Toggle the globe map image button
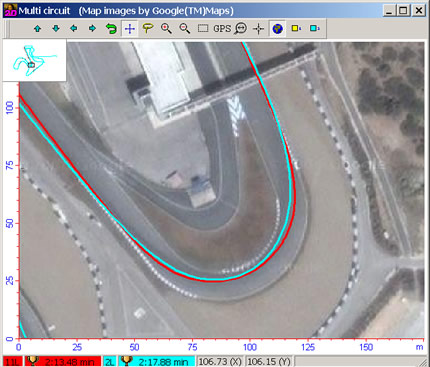The image size is (430, 367). 277,29
